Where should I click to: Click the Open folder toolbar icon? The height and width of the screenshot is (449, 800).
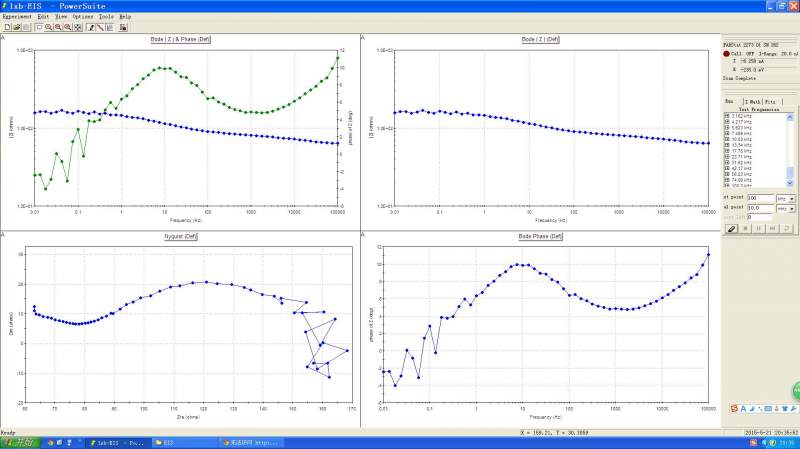coord(16,27)
